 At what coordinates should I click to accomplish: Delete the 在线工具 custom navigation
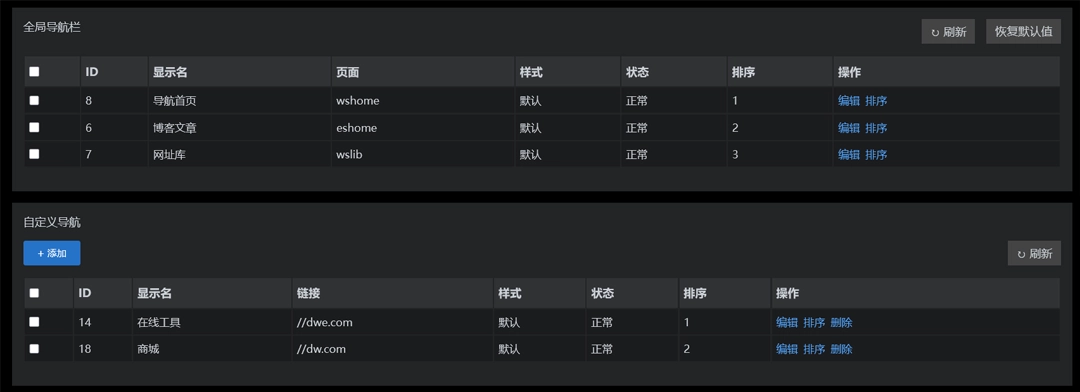pyautogui.click(x=842, y=322)
